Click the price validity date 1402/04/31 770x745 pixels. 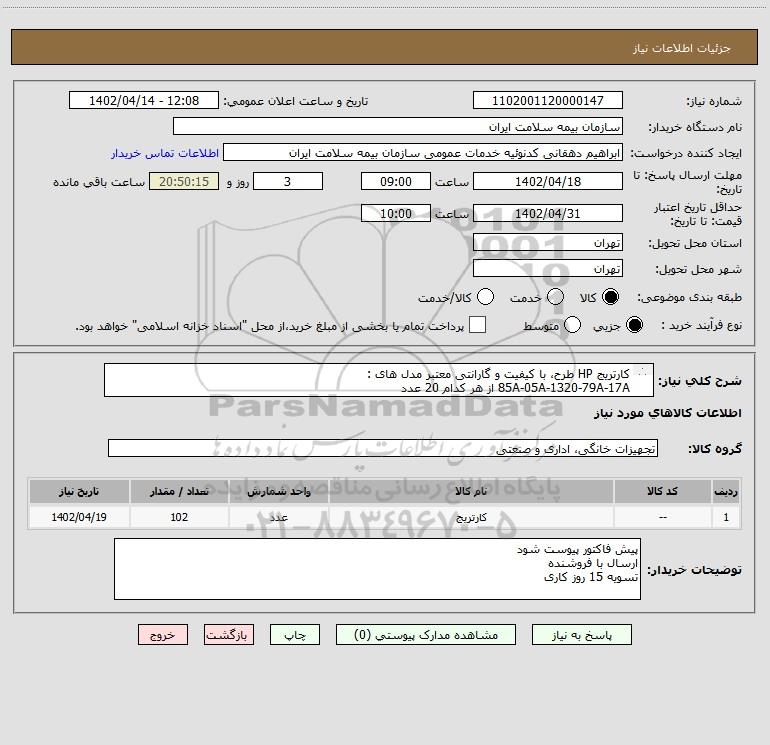coord(548,213)
